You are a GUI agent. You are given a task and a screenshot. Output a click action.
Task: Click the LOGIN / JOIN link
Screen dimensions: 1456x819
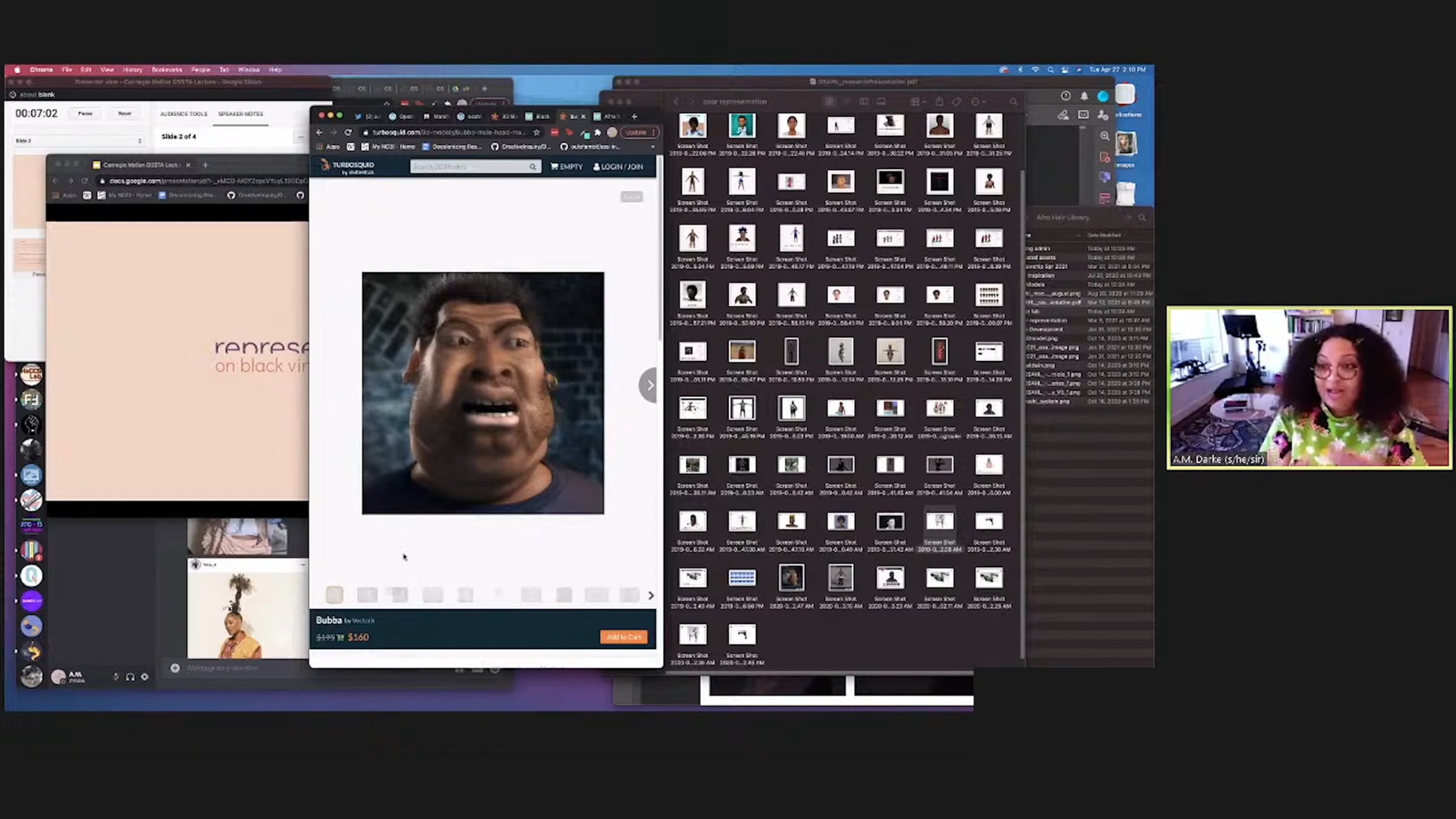tap(618, 166)
